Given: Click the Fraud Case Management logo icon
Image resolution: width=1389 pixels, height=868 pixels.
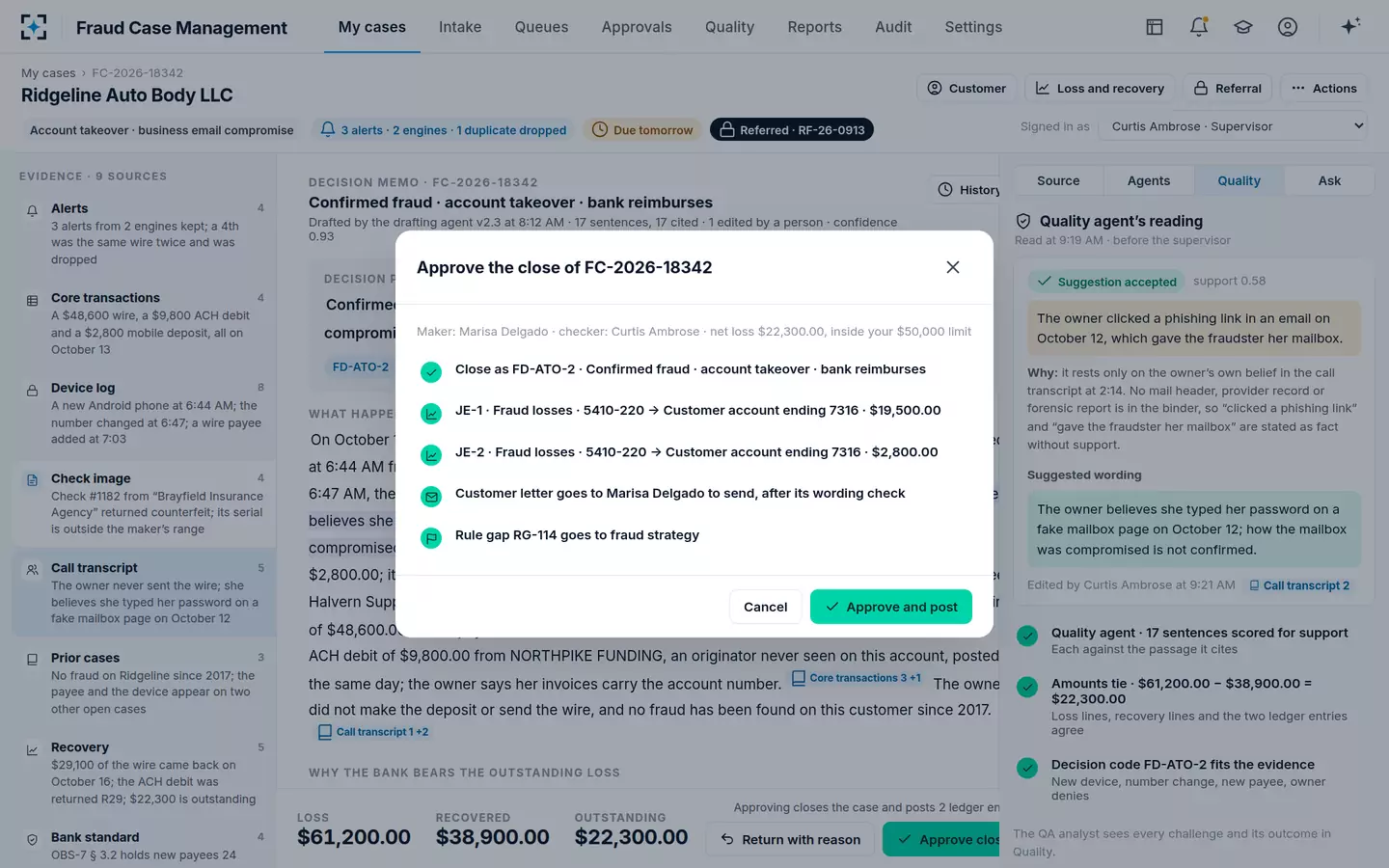Looking at the screenshot, I should 34,27.
